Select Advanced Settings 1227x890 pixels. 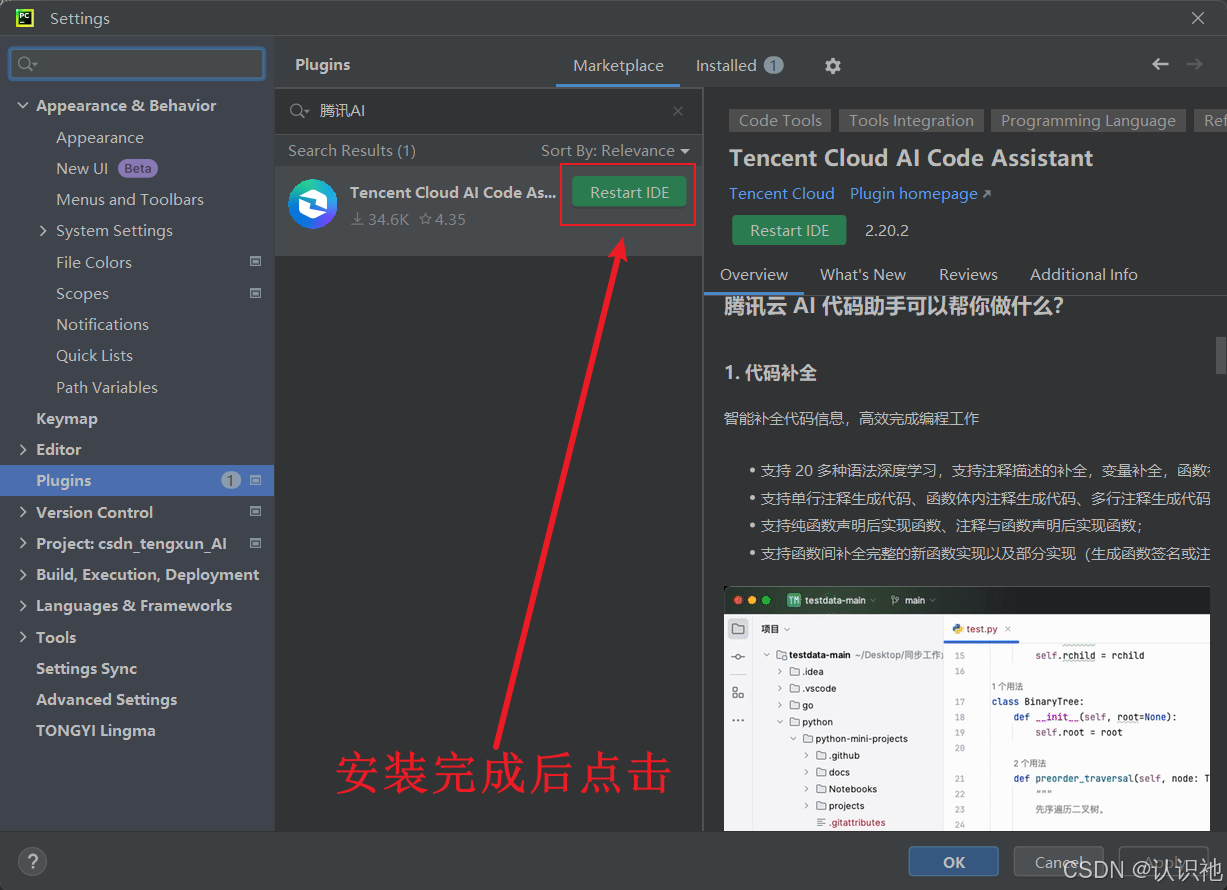click(106, 699)
